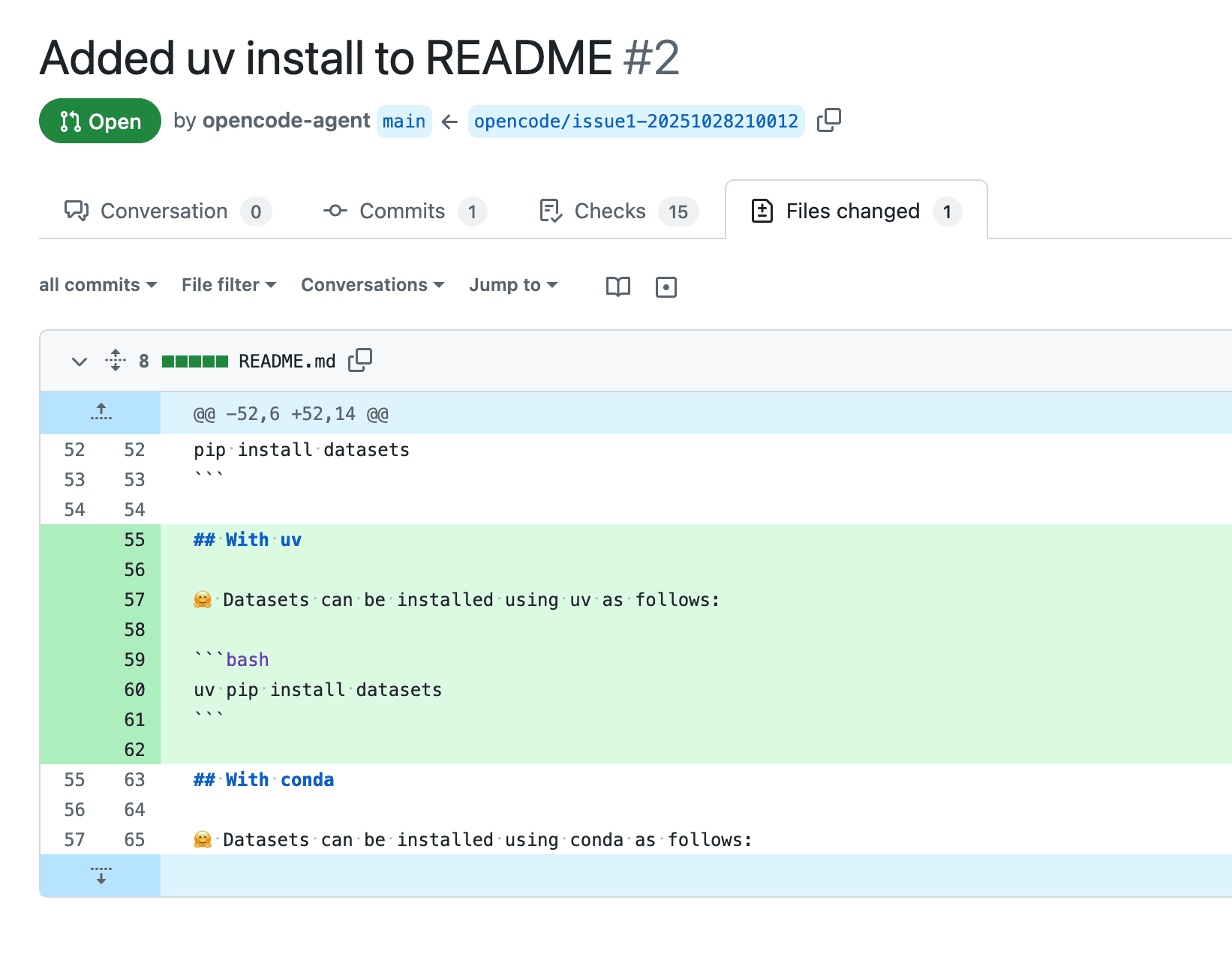Open the all commits dropdown
Image resolution: width=1232 pixels, height=978 pixels.
[98, 285]
